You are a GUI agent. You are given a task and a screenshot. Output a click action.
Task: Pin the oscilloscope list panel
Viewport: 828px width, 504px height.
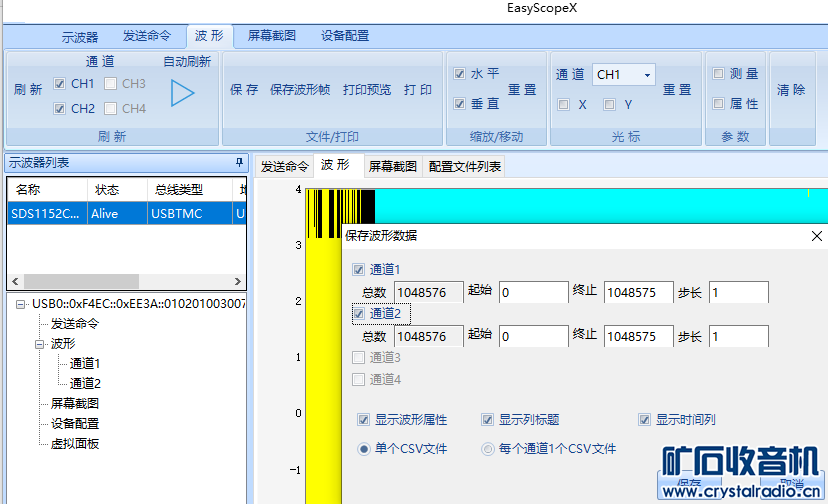[x=239, y=162]
